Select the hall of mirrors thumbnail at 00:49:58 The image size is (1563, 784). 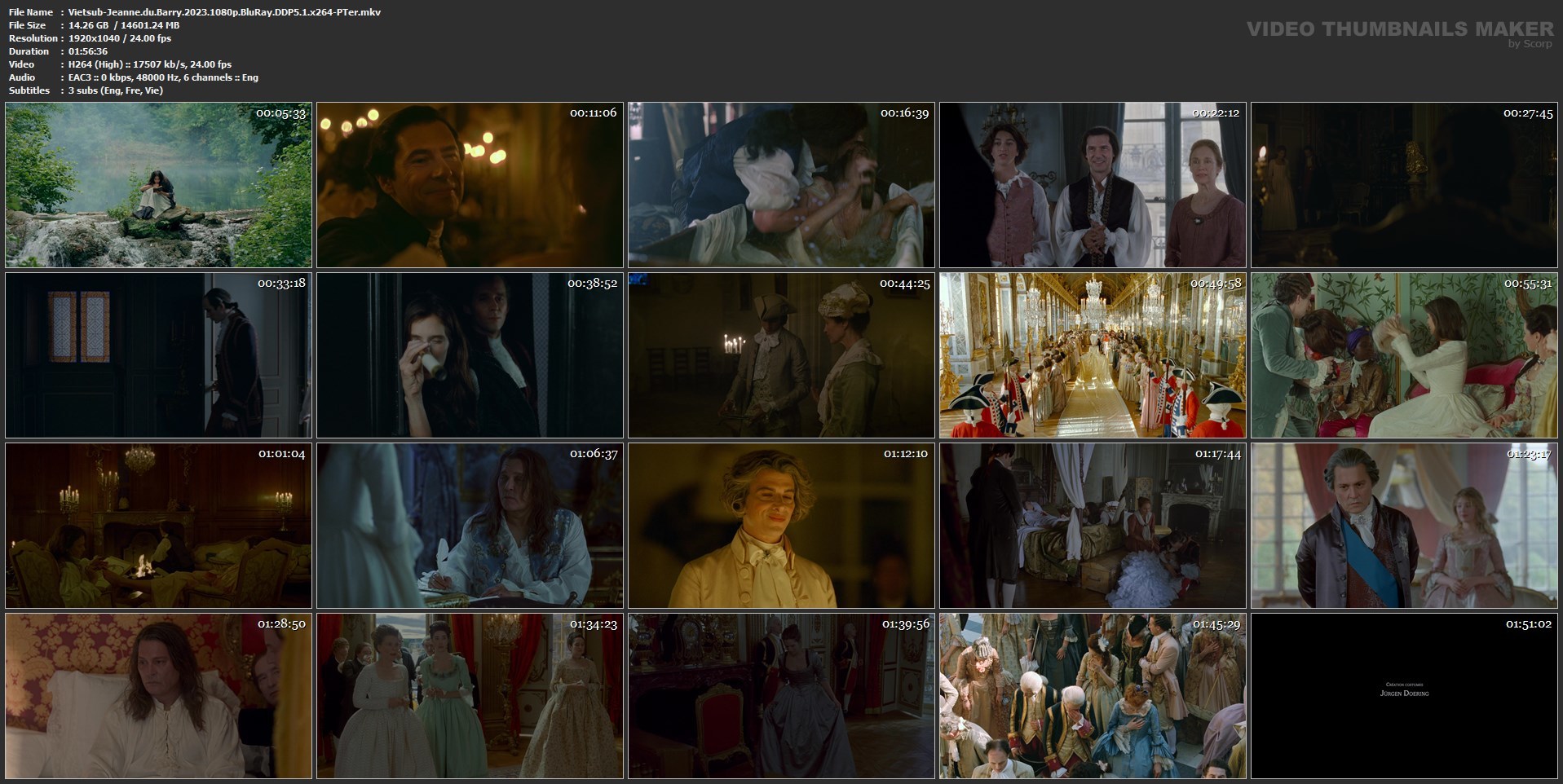1093,355
